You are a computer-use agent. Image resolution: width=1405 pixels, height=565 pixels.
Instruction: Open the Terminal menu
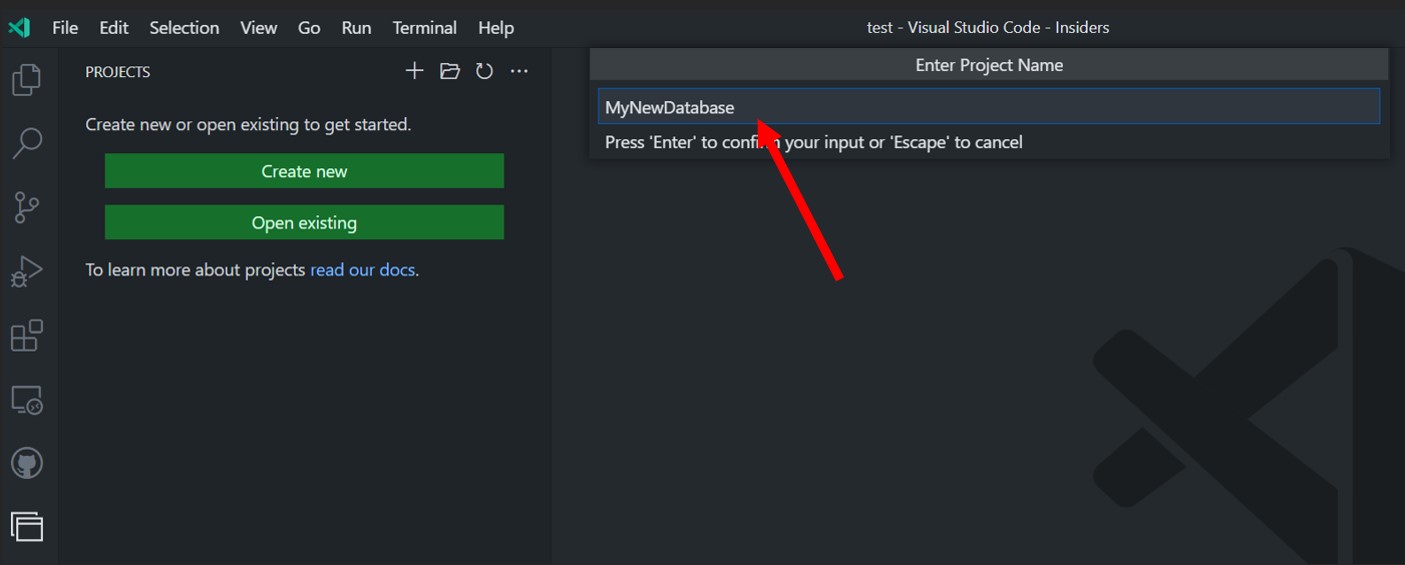(x=425, y=28)
